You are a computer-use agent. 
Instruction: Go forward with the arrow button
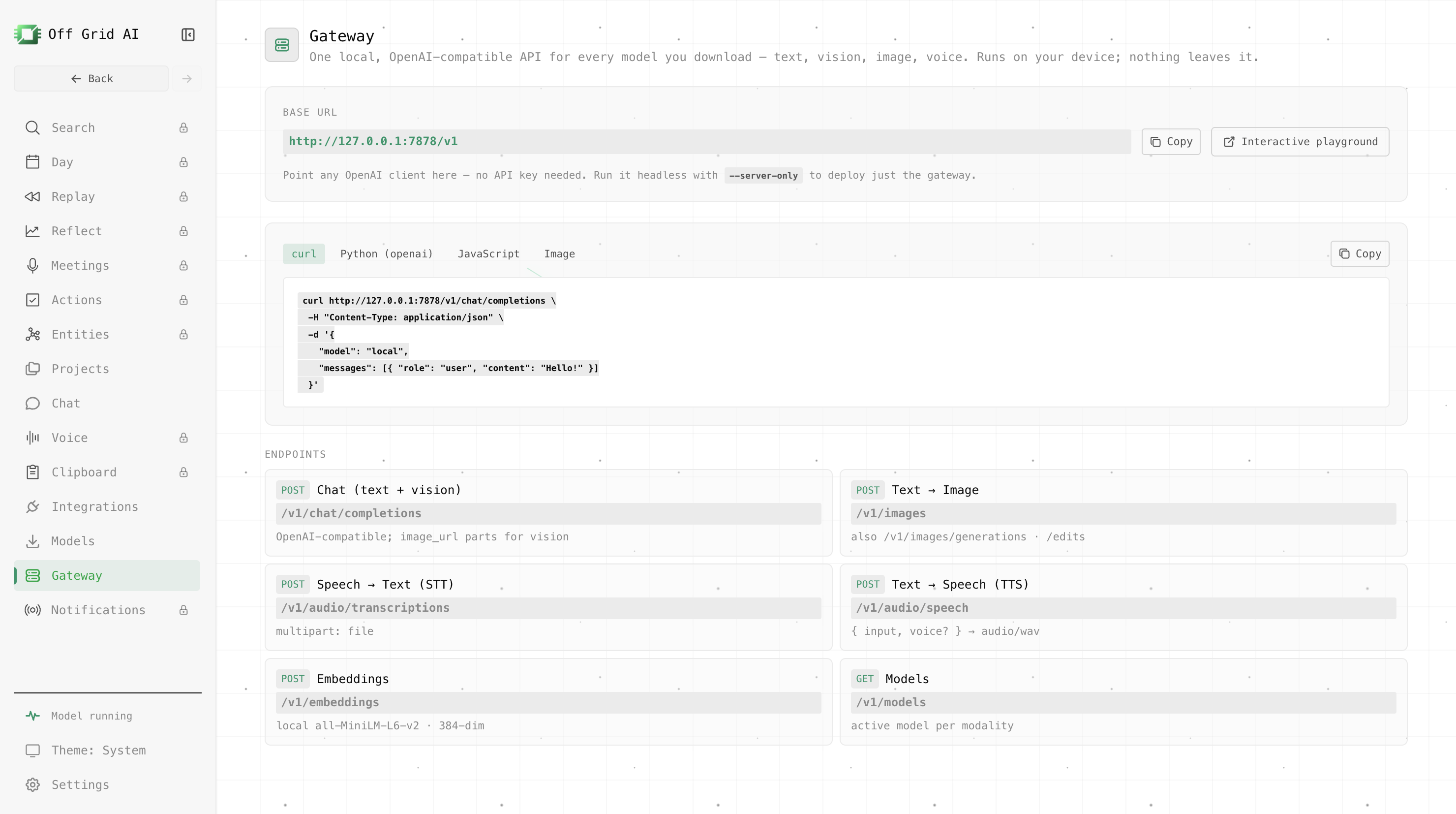click(x=187, y=79)
